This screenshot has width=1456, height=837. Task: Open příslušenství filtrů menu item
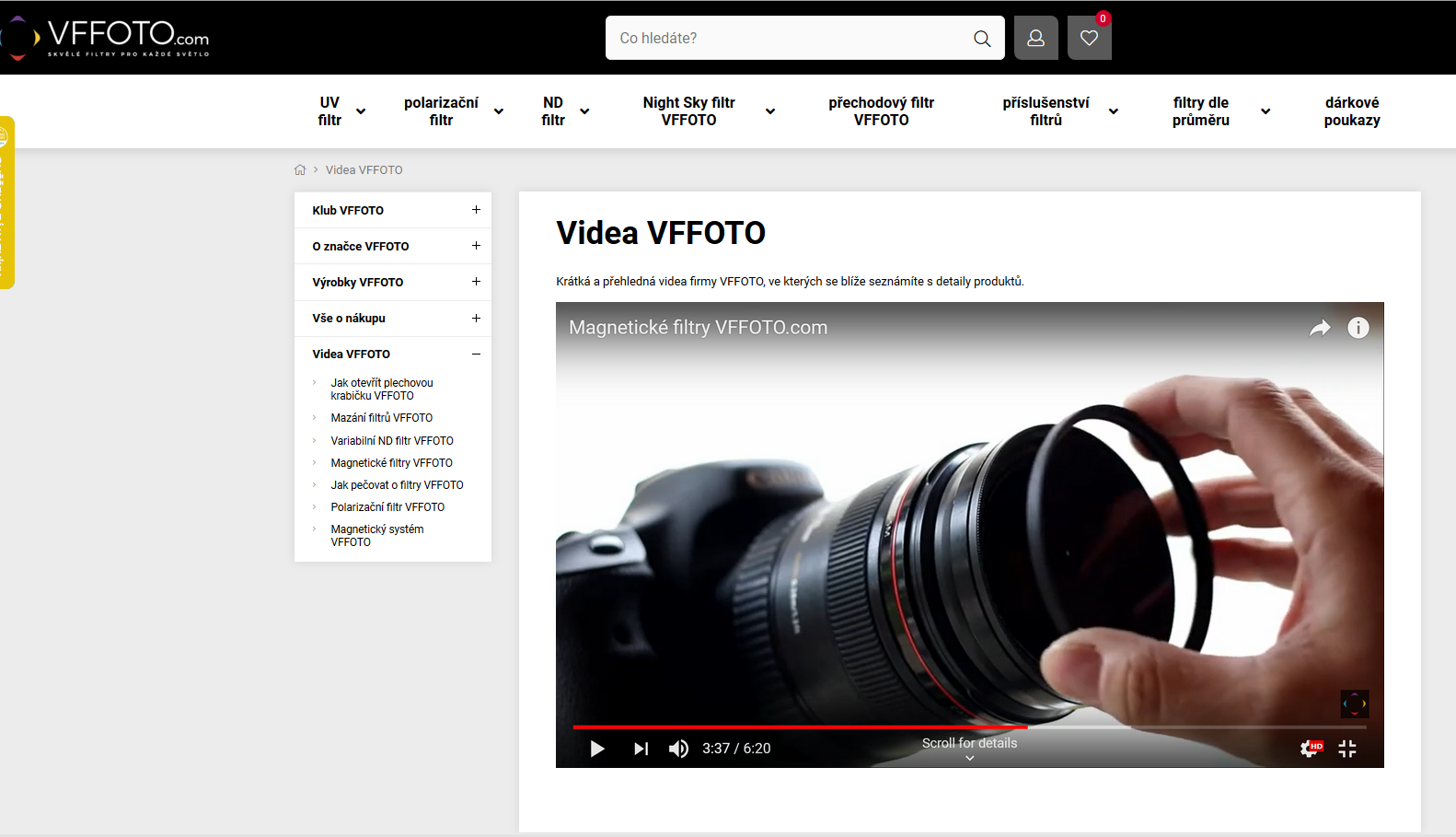point(1046,111)
